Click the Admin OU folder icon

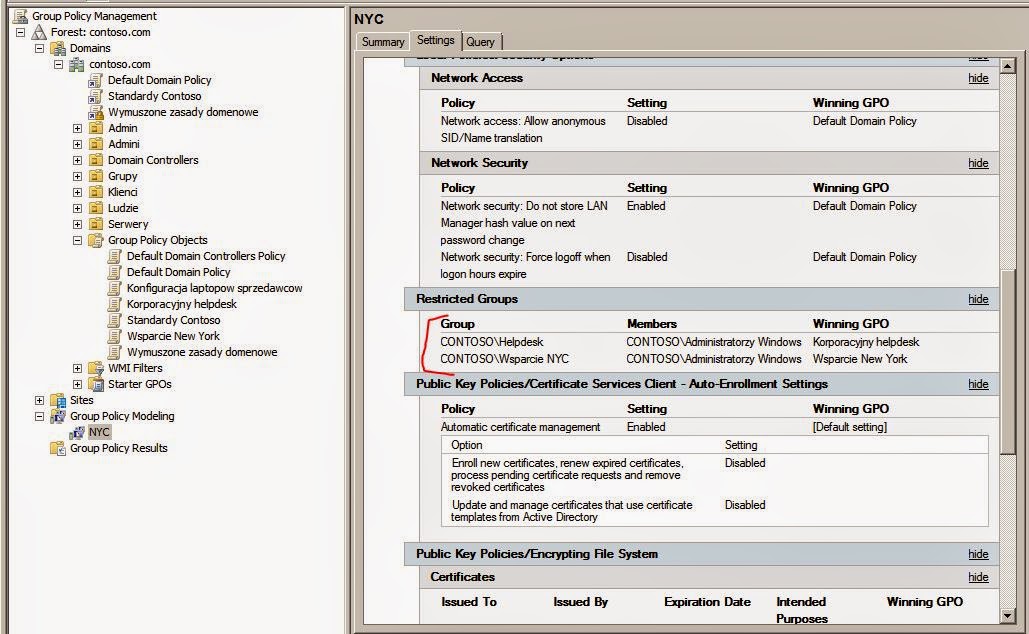[x=96, y=128]
